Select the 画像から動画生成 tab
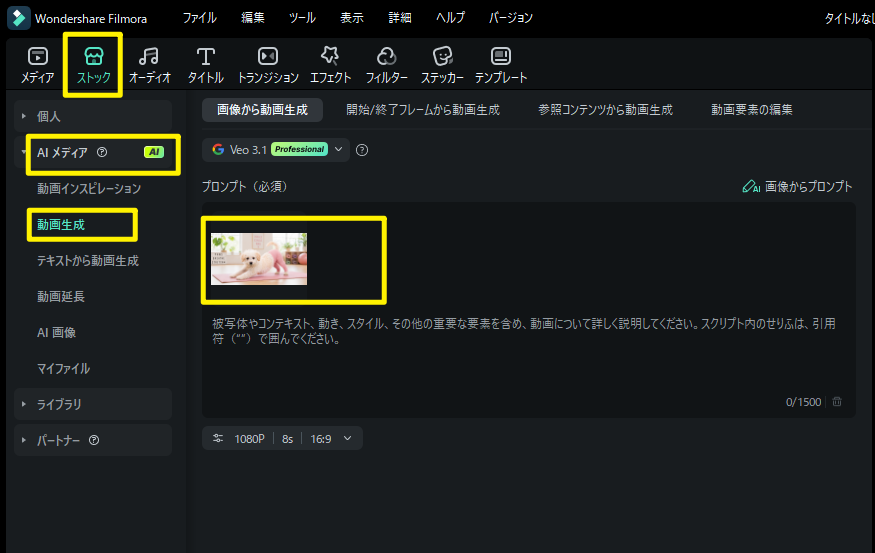This screenshot has height=553, width=875. pyautogui.click(x=262, y=110)
